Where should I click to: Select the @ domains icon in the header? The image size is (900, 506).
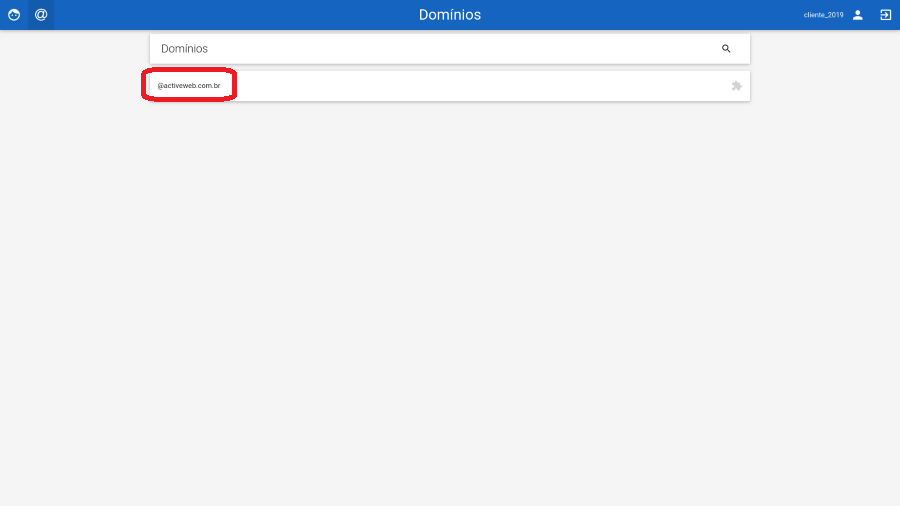[x=41, y=15]
